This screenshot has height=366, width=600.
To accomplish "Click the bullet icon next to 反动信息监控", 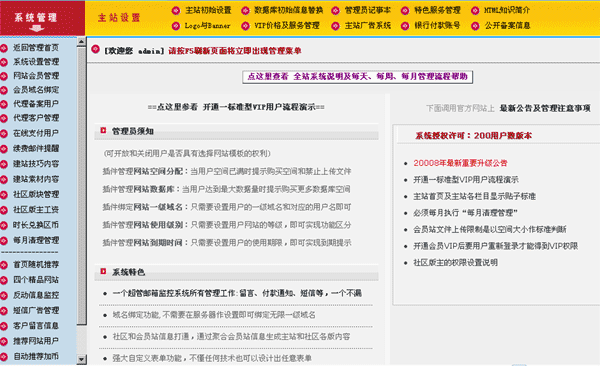I will tap(4, 296).
